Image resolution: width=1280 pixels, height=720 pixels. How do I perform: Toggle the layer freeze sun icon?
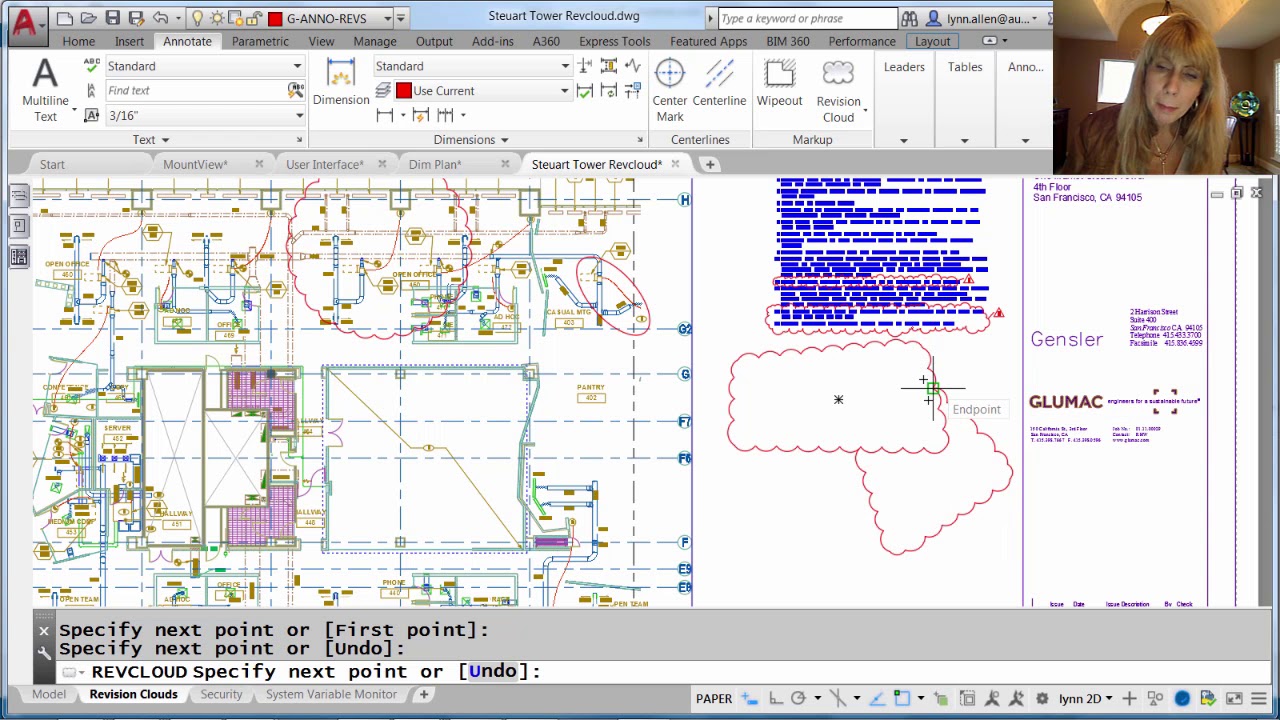217,18
